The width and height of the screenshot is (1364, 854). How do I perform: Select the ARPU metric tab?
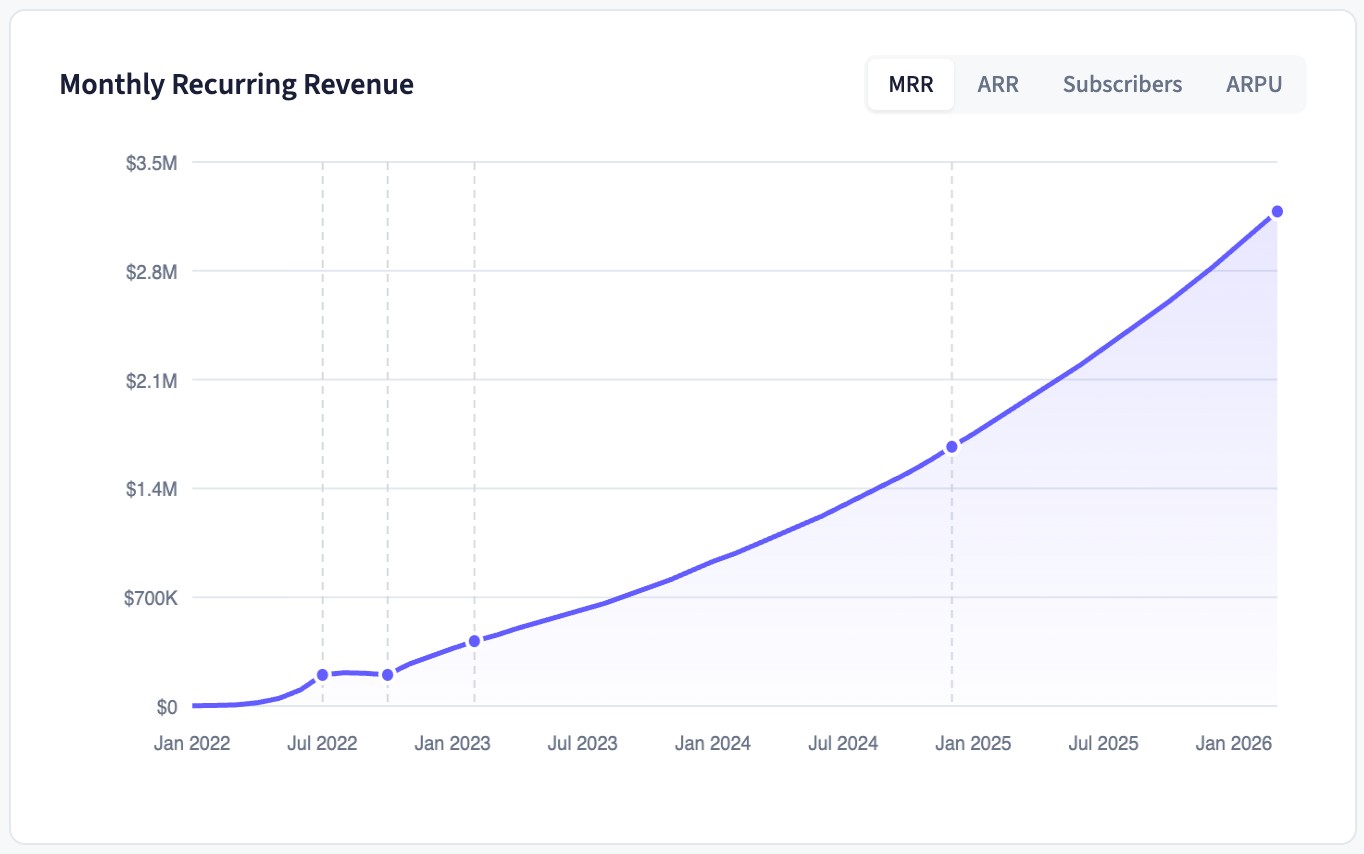coord(1254,84)
